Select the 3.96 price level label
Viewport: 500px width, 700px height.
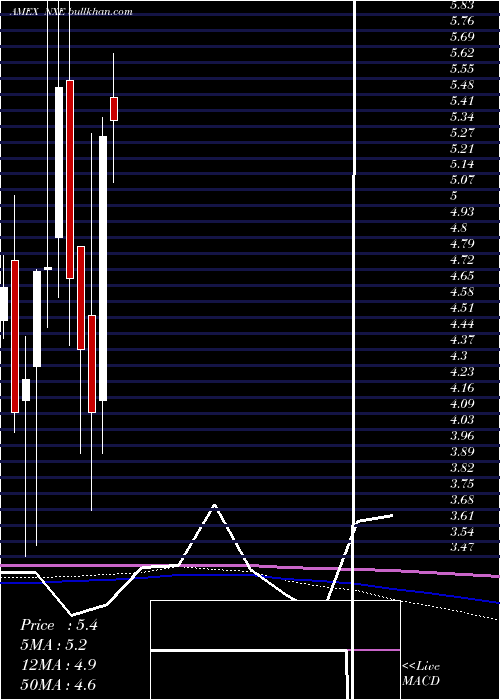click(462, 435)
